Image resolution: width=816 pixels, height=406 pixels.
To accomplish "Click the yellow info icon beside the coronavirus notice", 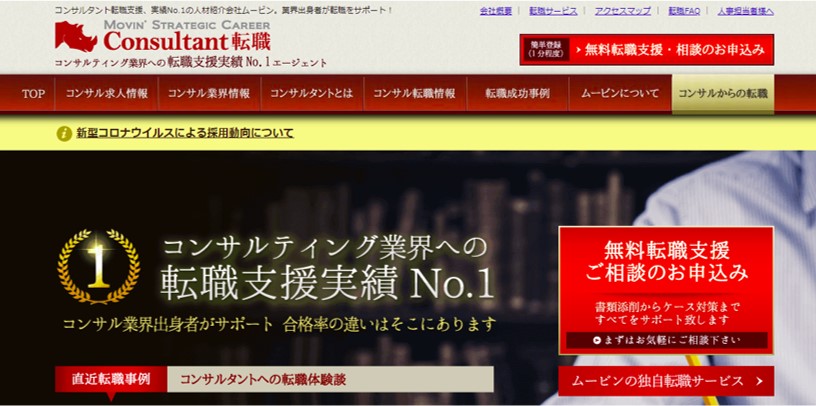I will tap(64, 134).
